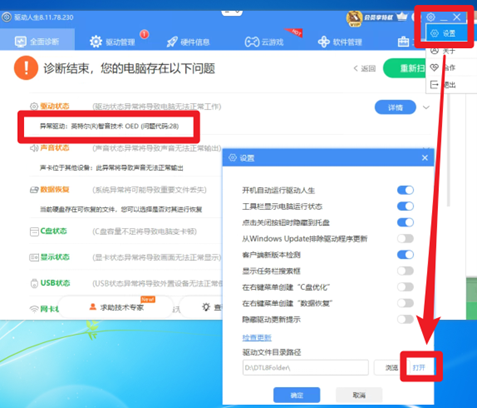477x408 pixels.
Task: Click the orange exclamation warning icon
Action: click(26, 68)
